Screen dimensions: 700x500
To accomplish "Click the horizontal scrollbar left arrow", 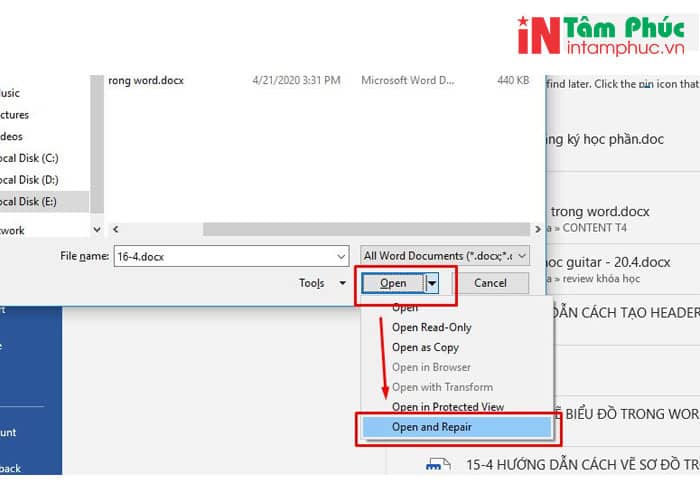I will click(x=116, y=229).
